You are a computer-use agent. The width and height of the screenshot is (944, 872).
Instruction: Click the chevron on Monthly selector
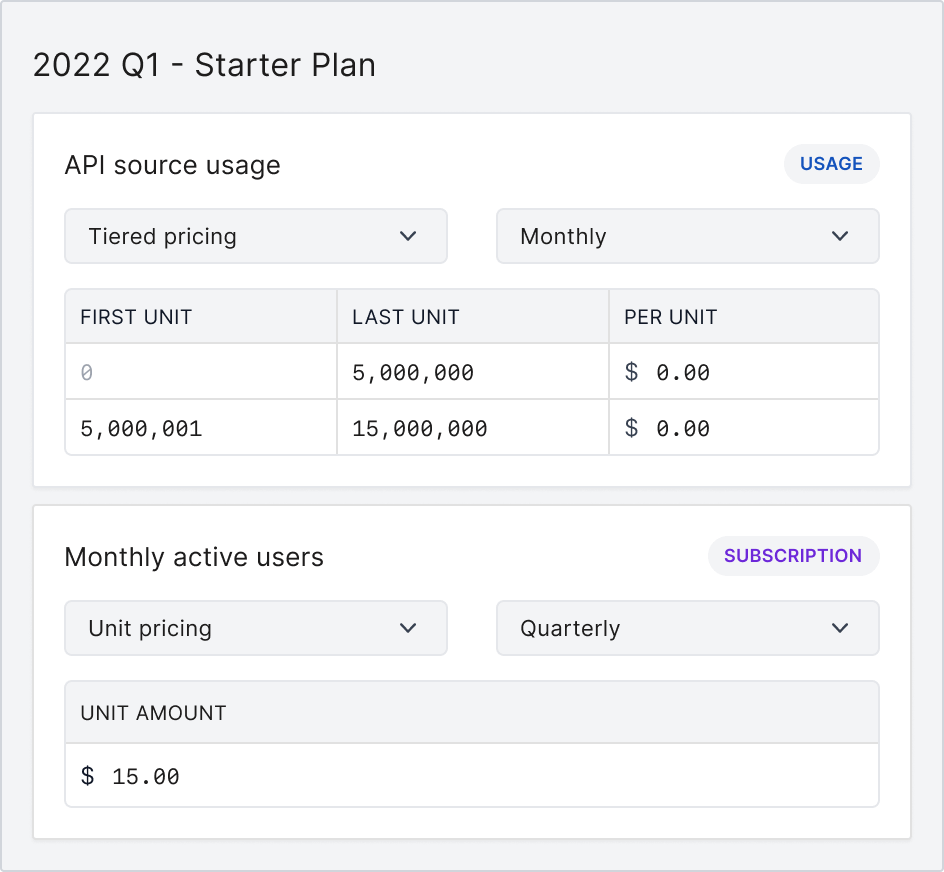[x=840, y=236]
